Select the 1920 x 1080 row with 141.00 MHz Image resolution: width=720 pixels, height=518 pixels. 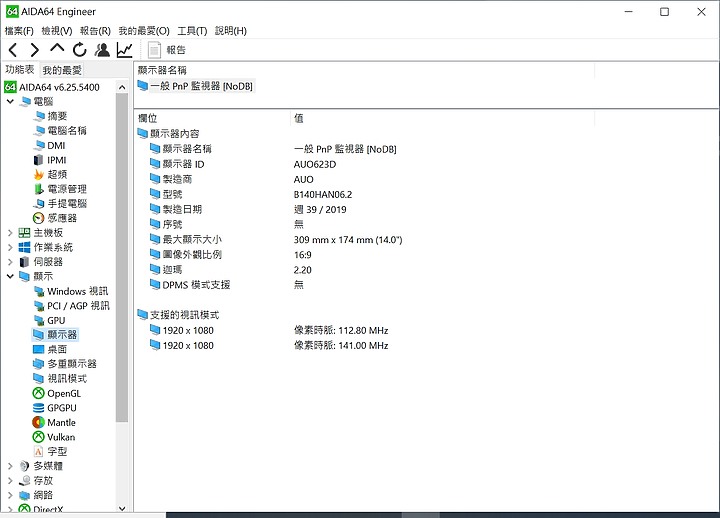[x=269, y=345]
